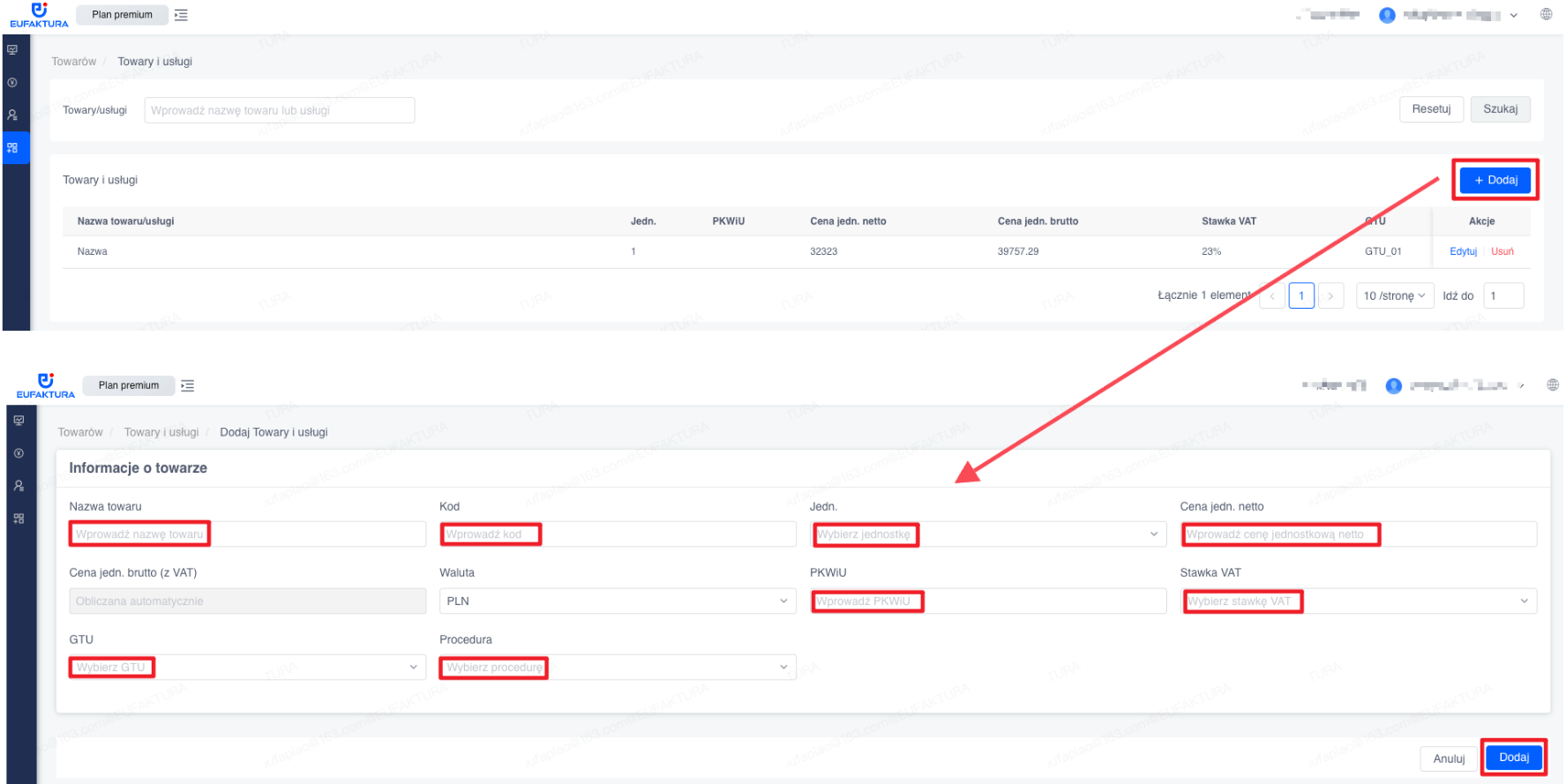This screenshot has height=784, width=1566.
Task: Open the circular icon in top sidebar
Action: [x=12, y=82]
